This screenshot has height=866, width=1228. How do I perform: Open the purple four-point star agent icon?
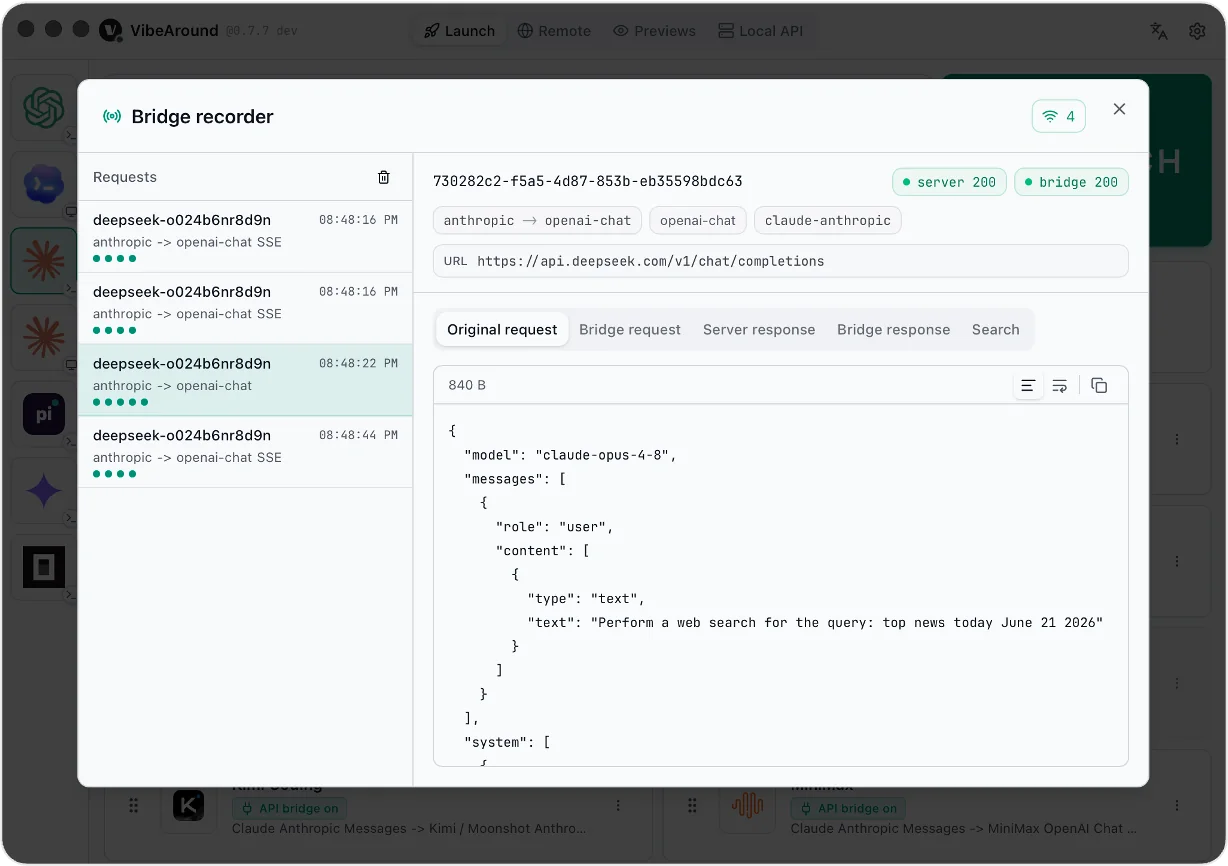(44, 491)
